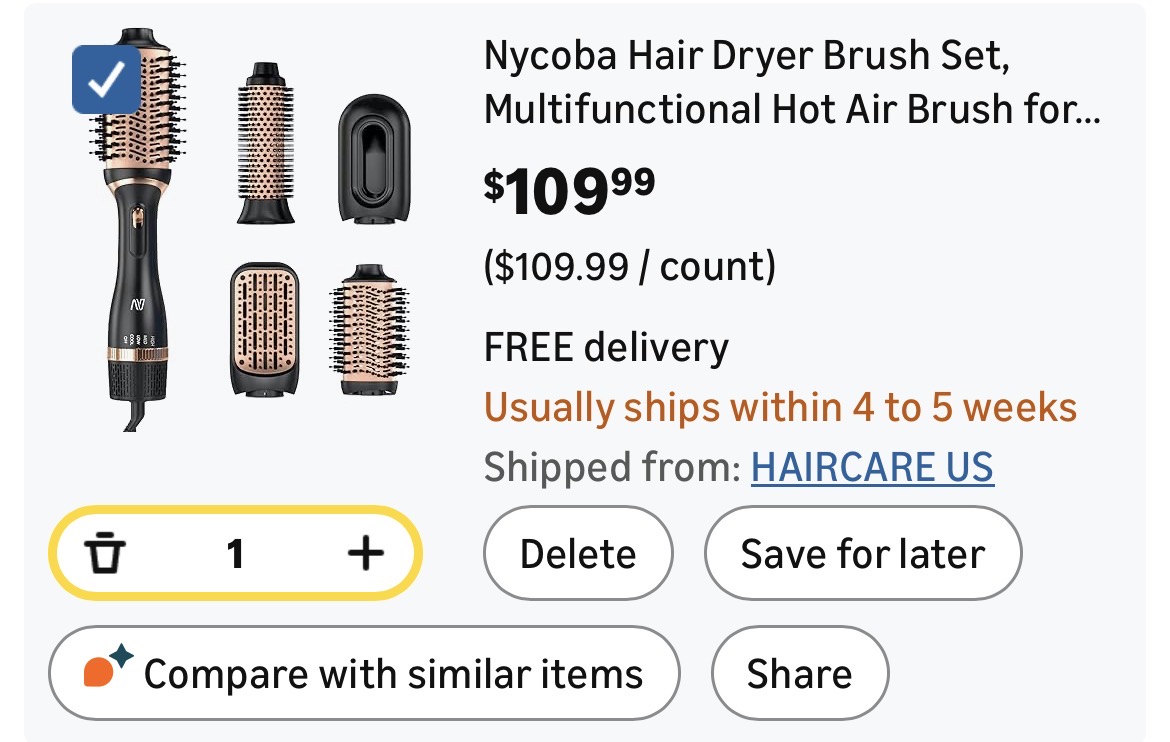Click the large bristle round brush attachment
Screen dimensions: 1170x742
pyautogui.click(x=368, y=328)
